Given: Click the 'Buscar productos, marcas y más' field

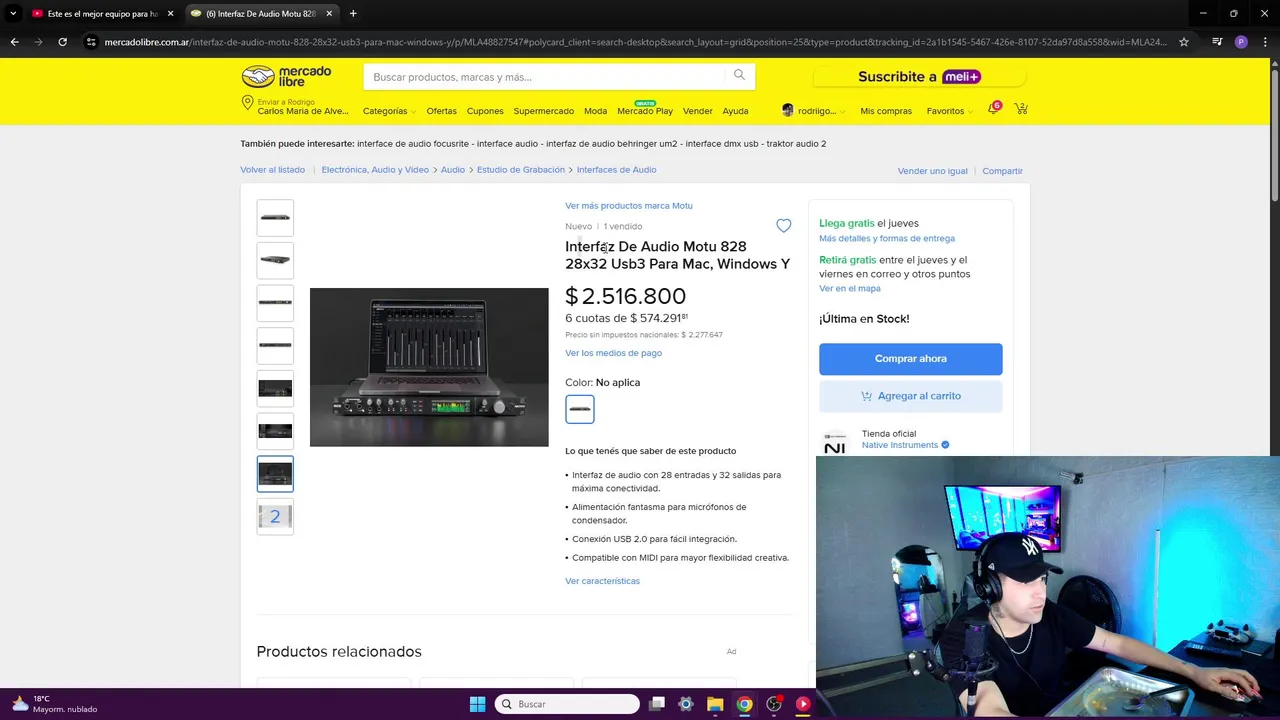Looking at the screenshot, I should 545,77.
